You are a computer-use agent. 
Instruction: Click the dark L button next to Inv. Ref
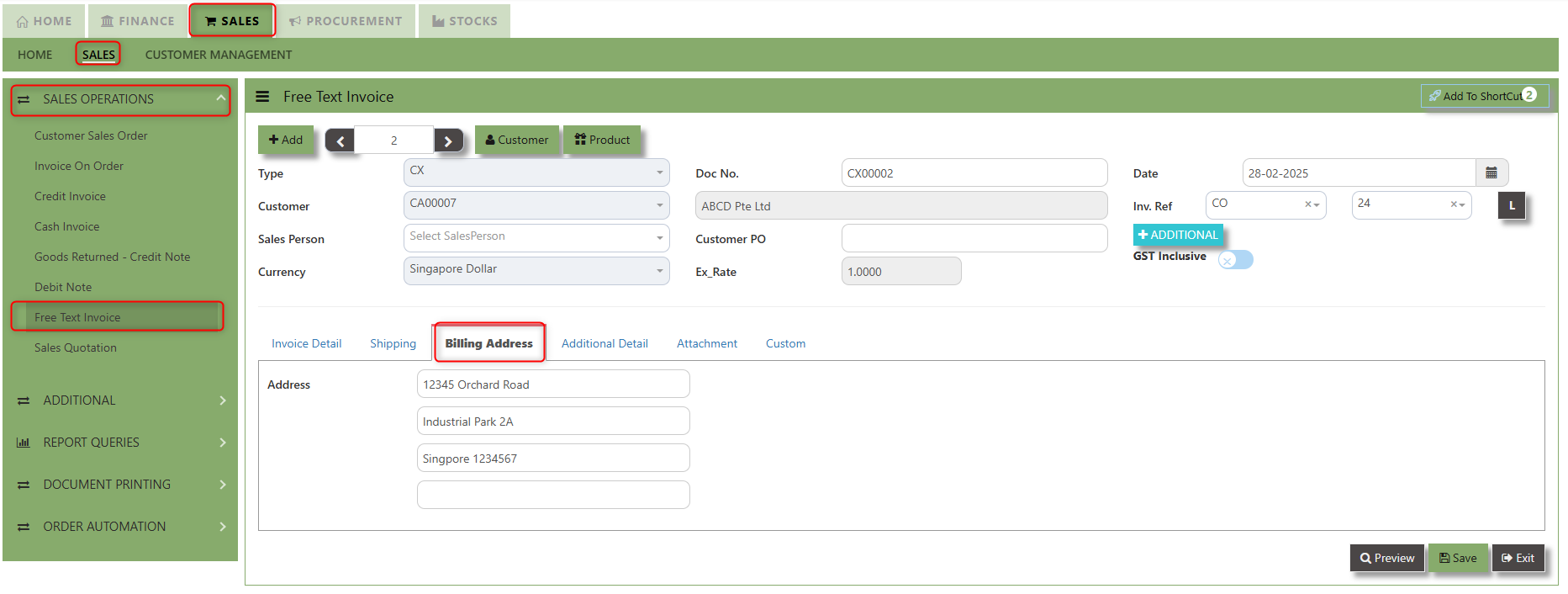(1511, 205)
